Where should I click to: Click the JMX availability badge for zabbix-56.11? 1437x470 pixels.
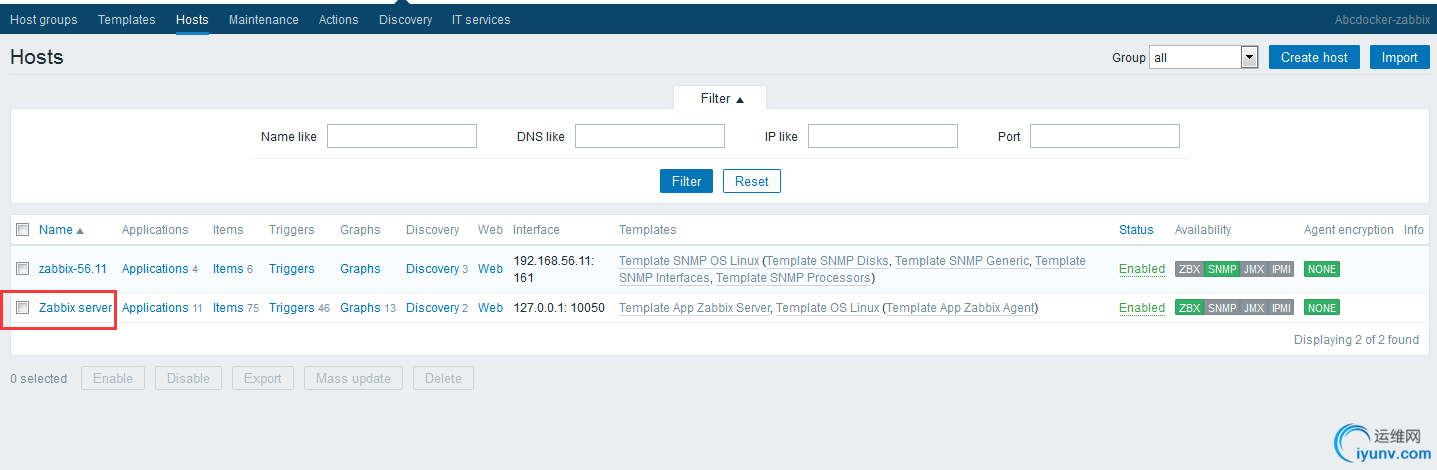point(1253,269)
